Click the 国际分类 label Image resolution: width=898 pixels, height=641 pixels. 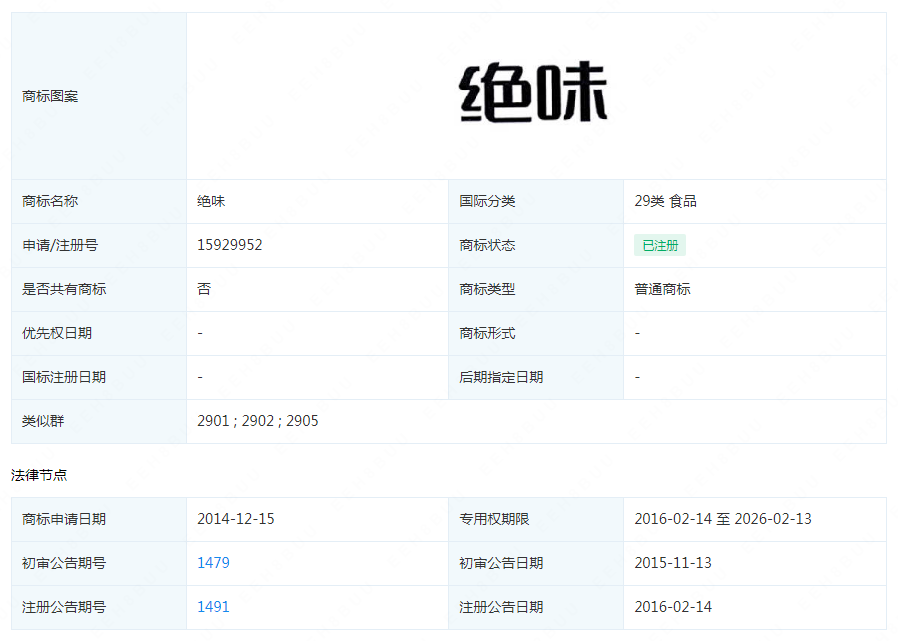(x=487, y=201)
